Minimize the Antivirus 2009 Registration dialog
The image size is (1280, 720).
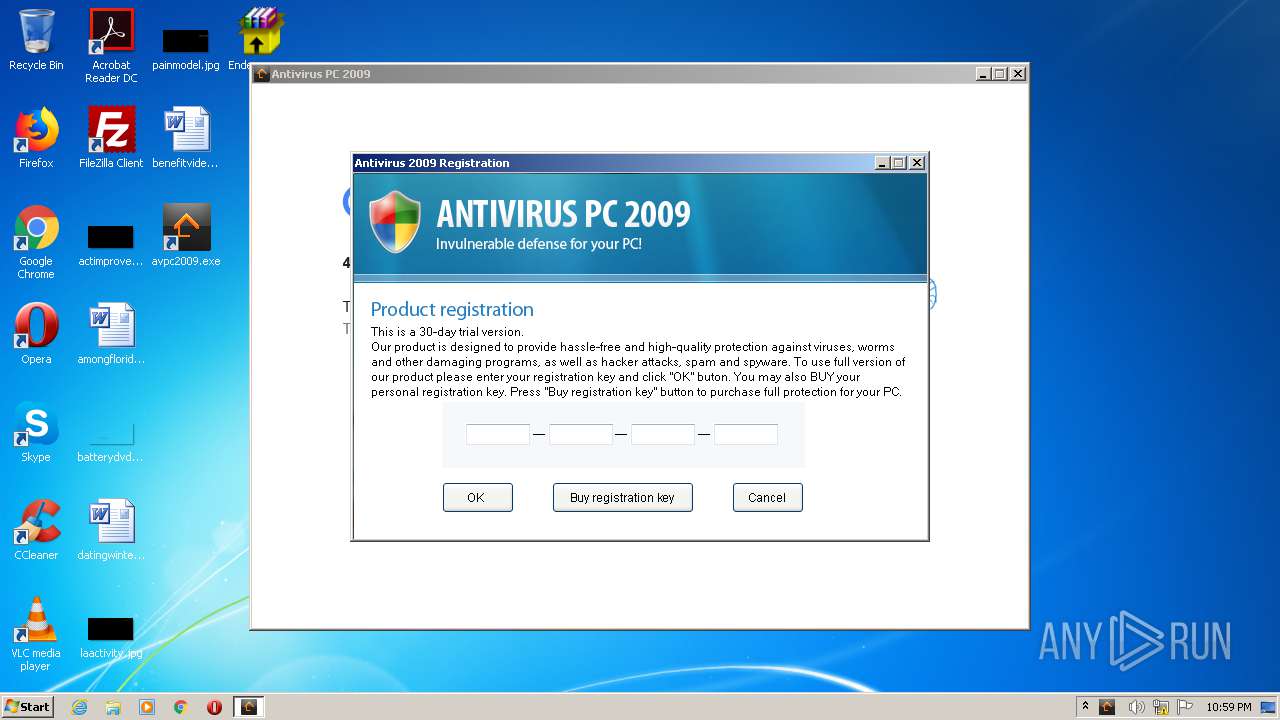[882, 163]
